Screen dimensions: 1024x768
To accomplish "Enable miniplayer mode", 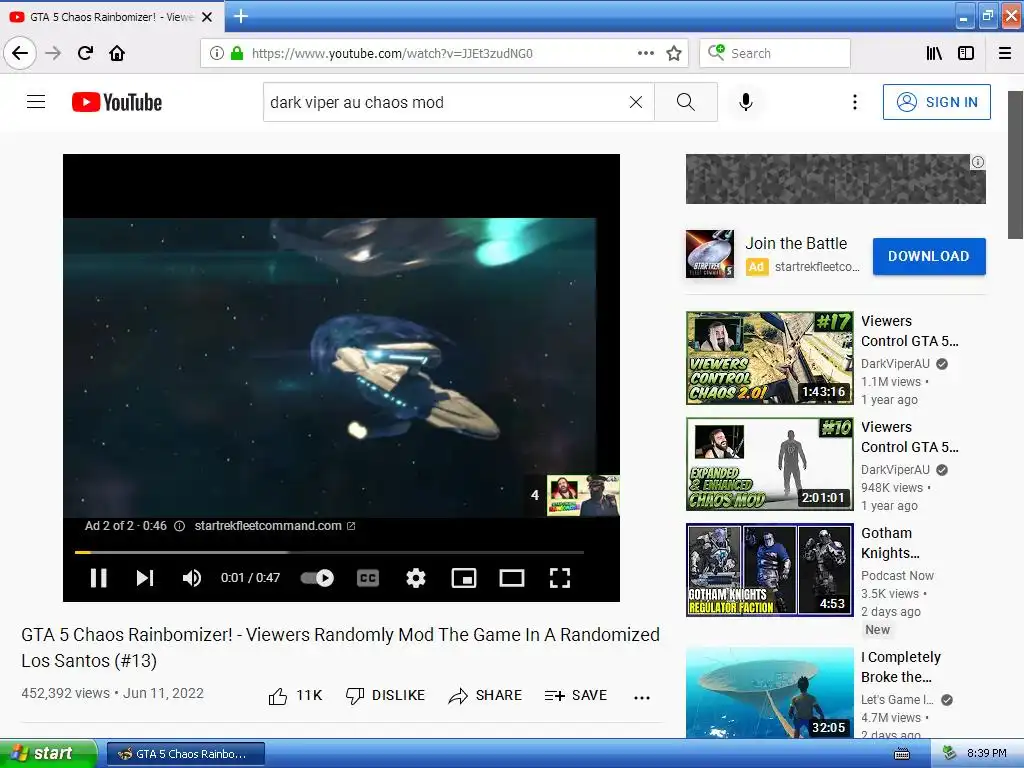I will coord(464,578).
